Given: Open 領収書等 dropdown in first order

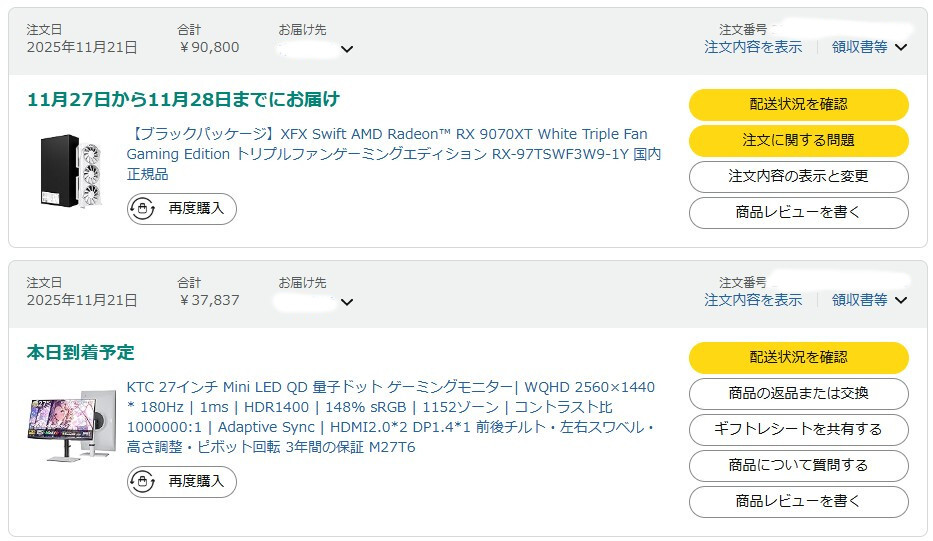Looking at the screenshot, I should [869, 47].
